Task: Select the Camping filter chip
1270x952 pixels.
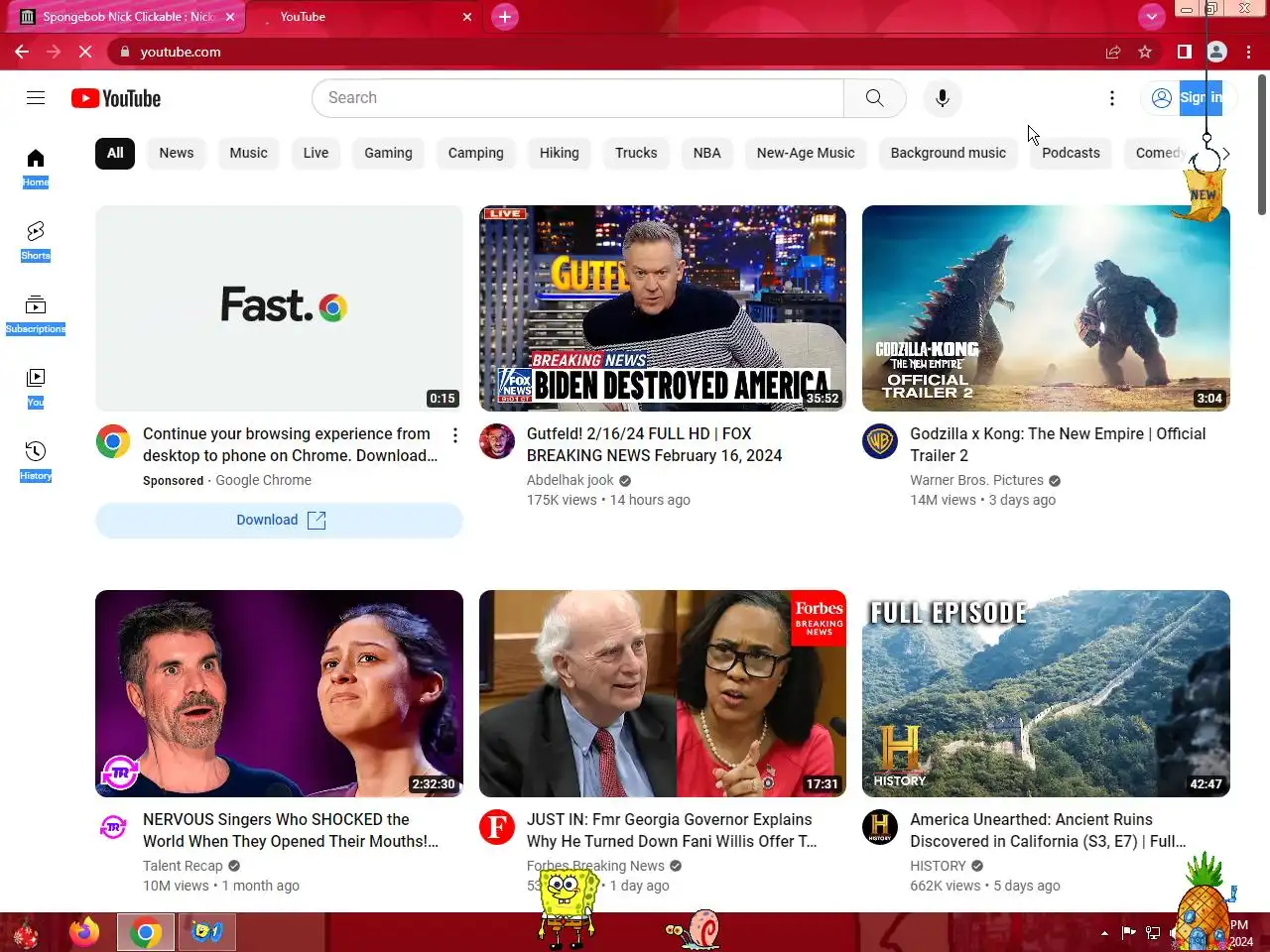Action: tap(476, 153)
